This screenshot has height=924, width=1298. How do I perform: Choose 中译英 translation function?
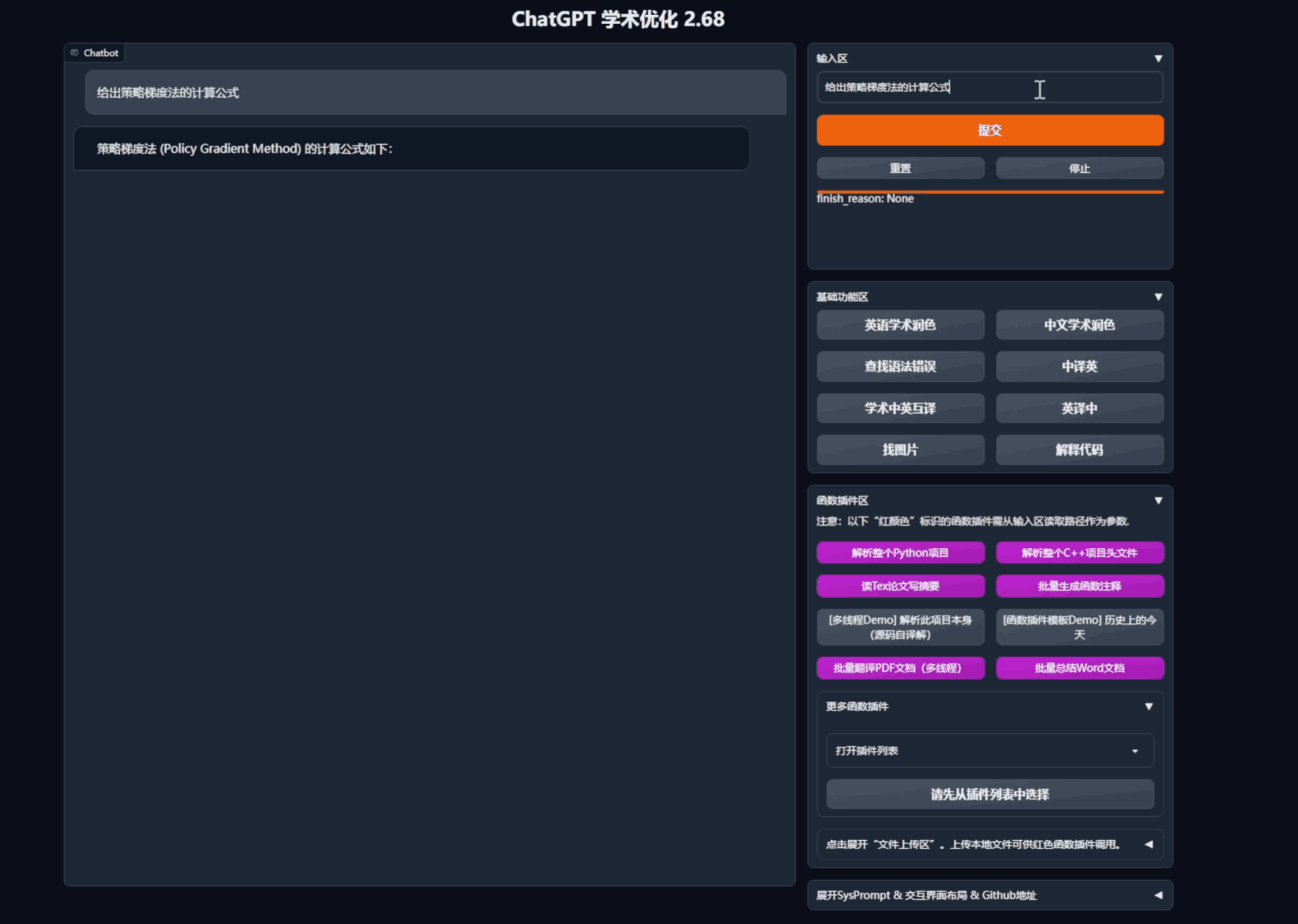tap(1080, 366)
